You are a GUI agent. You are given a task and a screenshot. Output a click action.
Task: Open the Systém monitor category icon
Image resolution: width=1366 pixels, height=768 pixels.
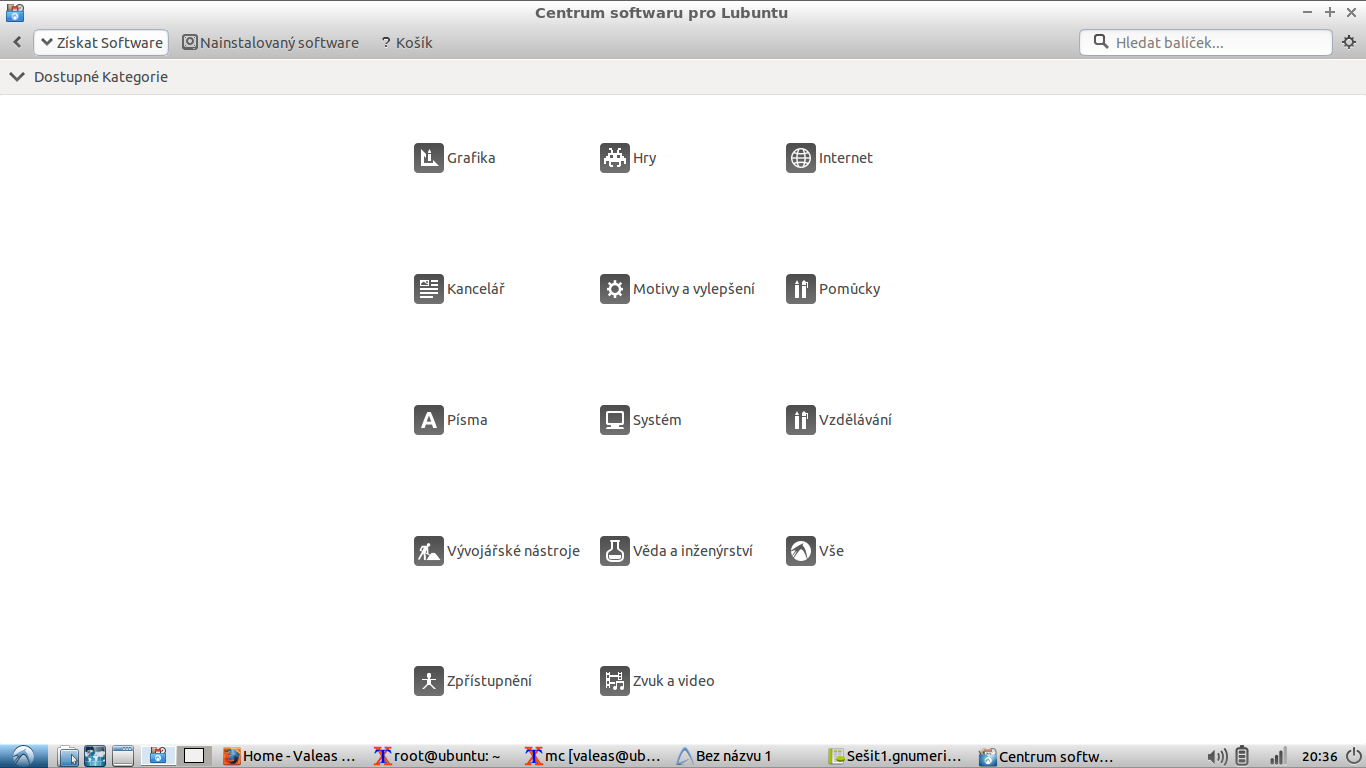615,420
